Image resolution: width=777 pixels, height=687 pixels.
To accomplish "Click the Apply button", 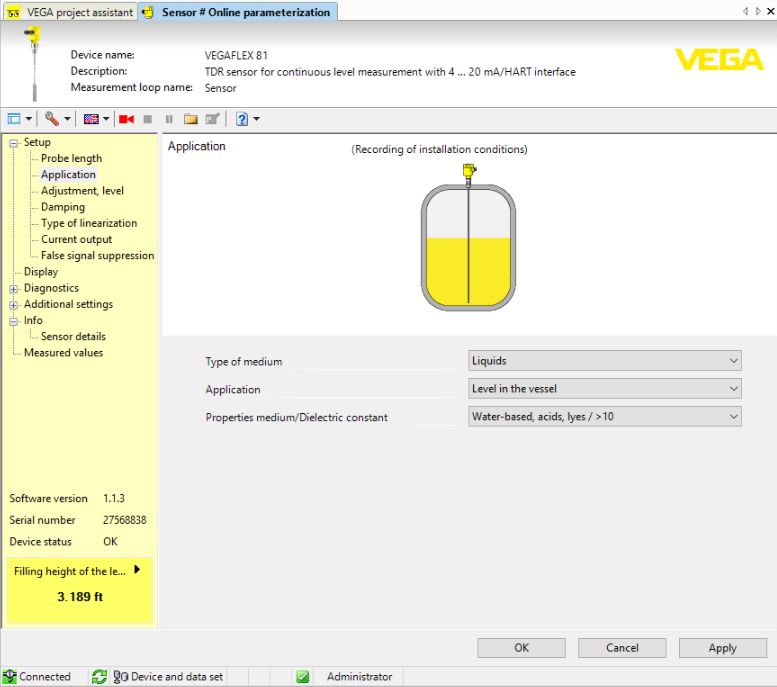I will coord(722,648).
